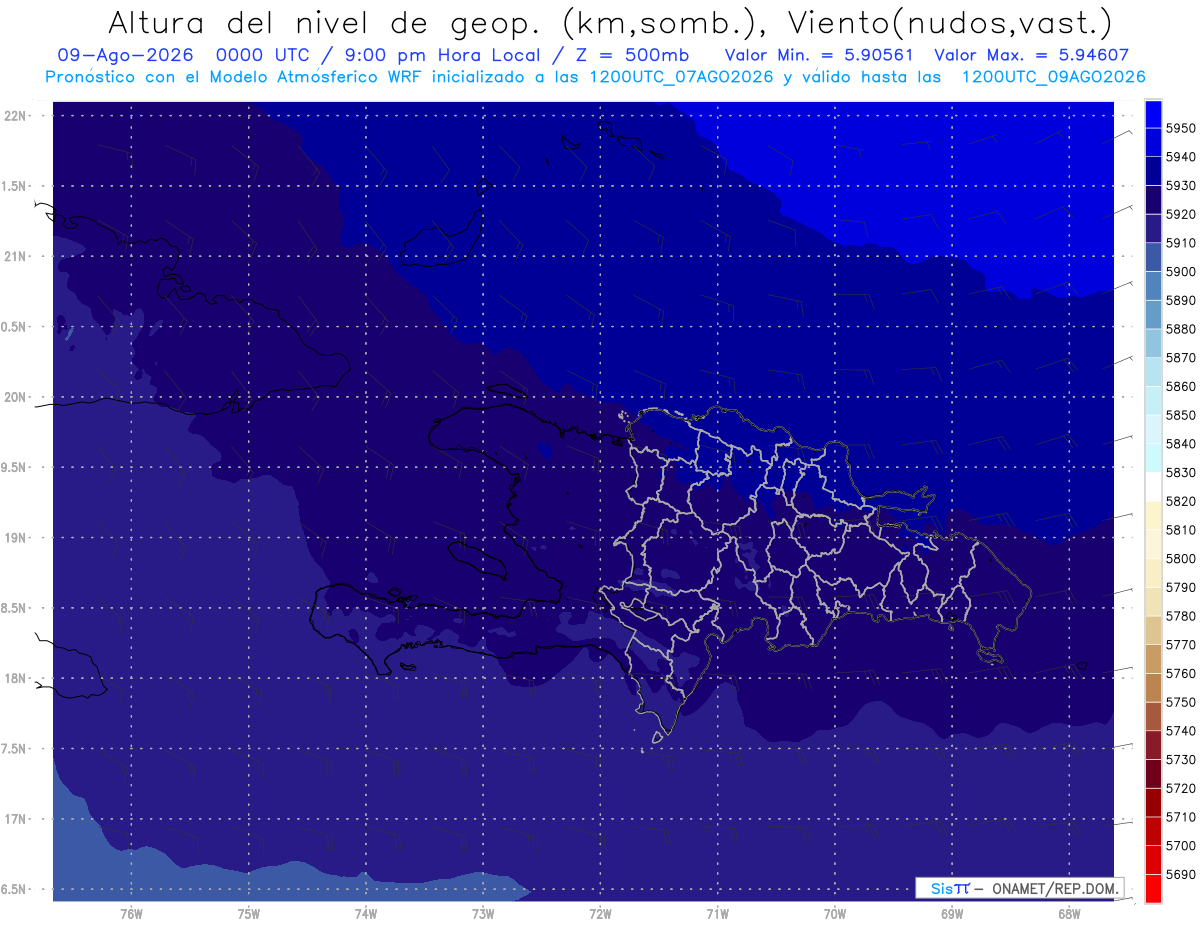Click the '76W' longitude label
The height and width of the screenshot is (927, 1200).
(x=131, y=913)
